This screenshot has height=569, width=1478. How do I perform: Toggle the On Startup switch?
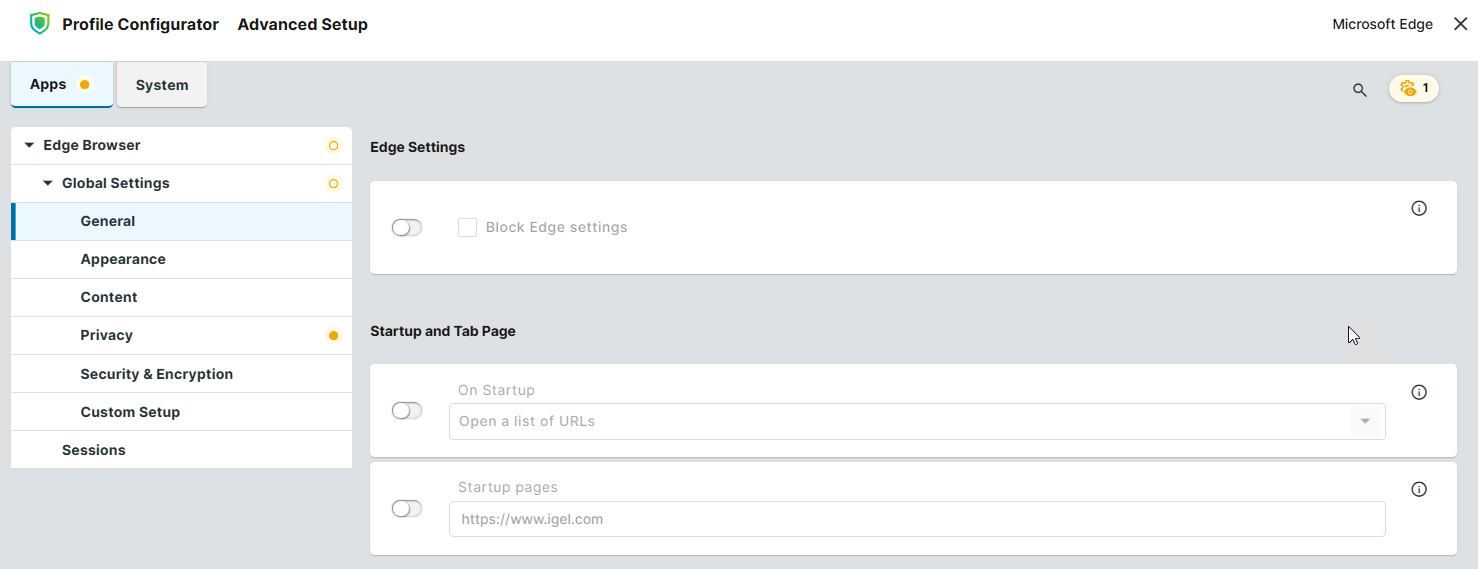point(407,411)
